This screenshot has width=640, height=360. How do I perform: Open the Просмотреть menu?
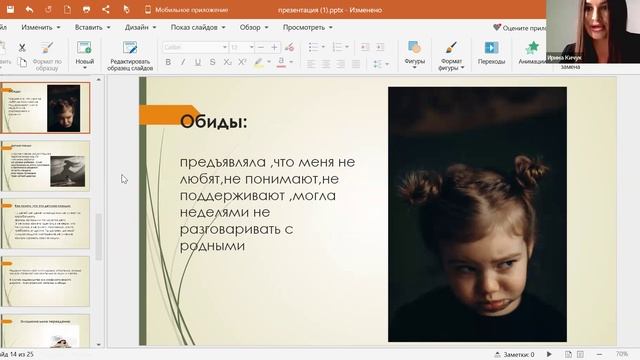tap(308, 27)
